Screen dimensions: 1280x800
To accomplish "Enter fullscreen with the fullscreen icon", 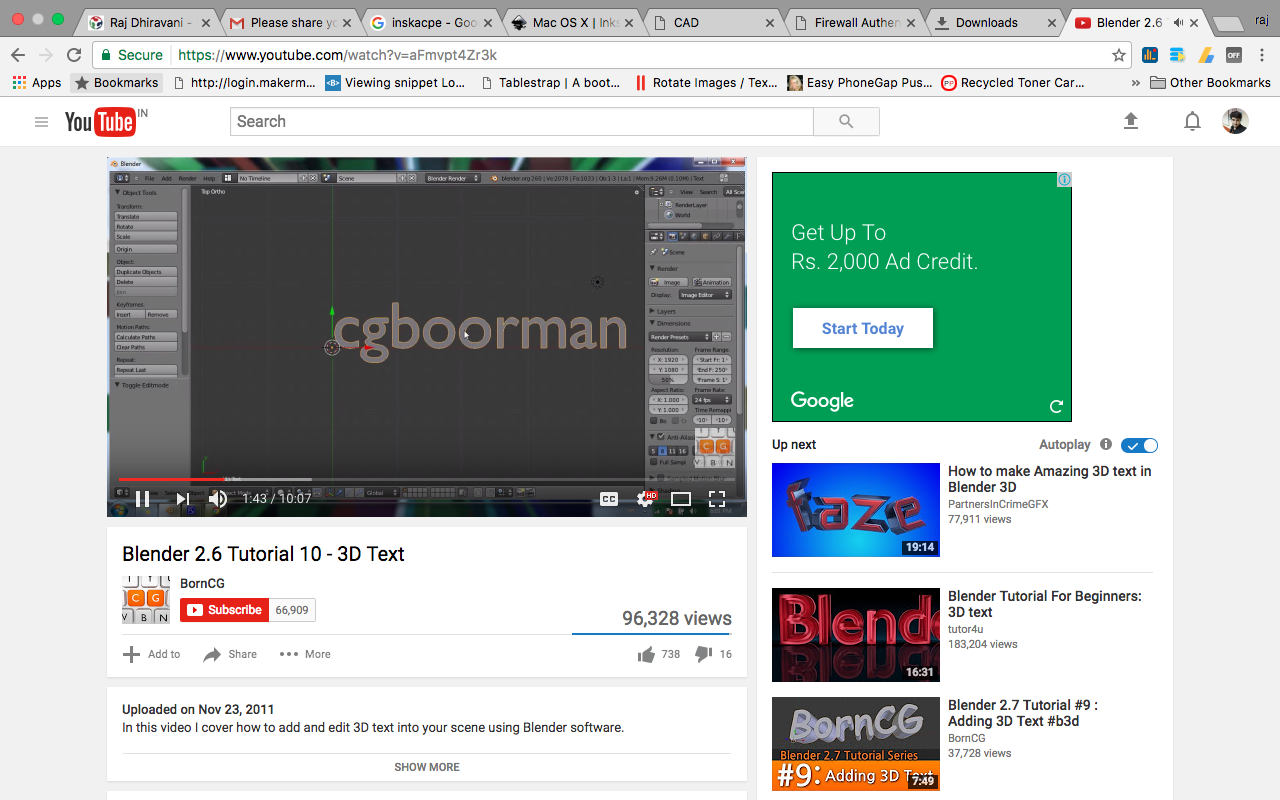I will tap(717, 499).
